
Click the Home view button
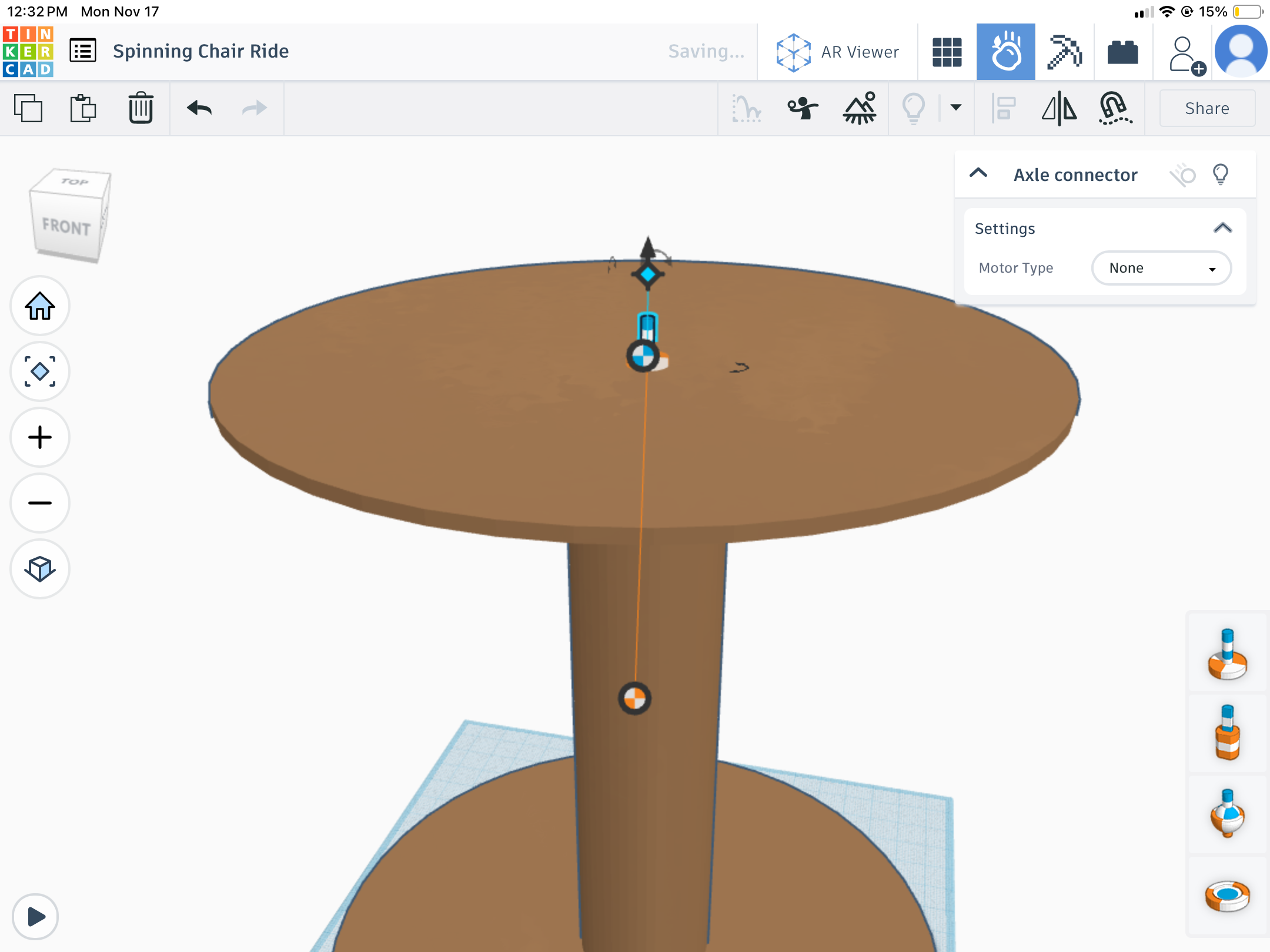point(40,306)
